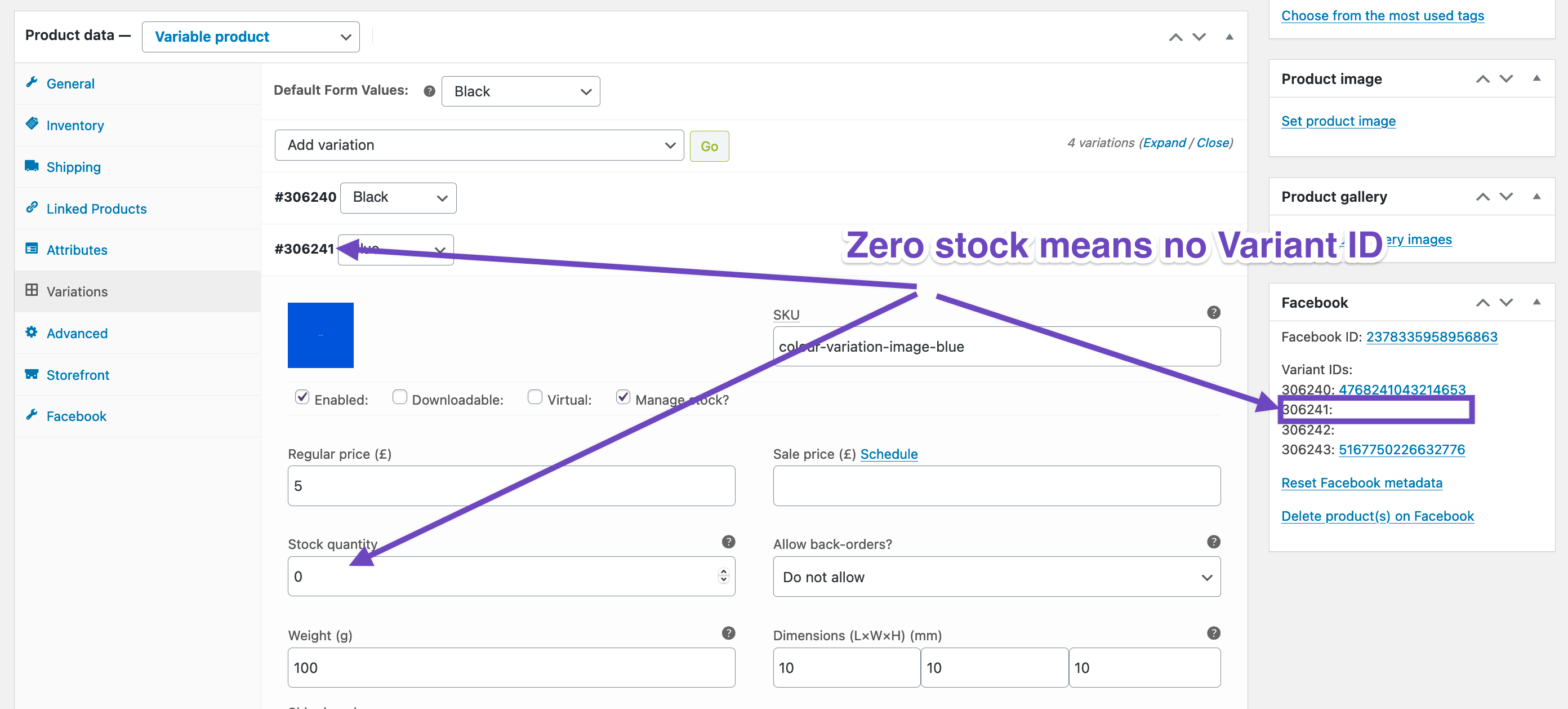Image resolution: width=1568 pixels, height=709 pixels.
Task: Tick the Virtual checkbox
Action: [x=534, y=397]
